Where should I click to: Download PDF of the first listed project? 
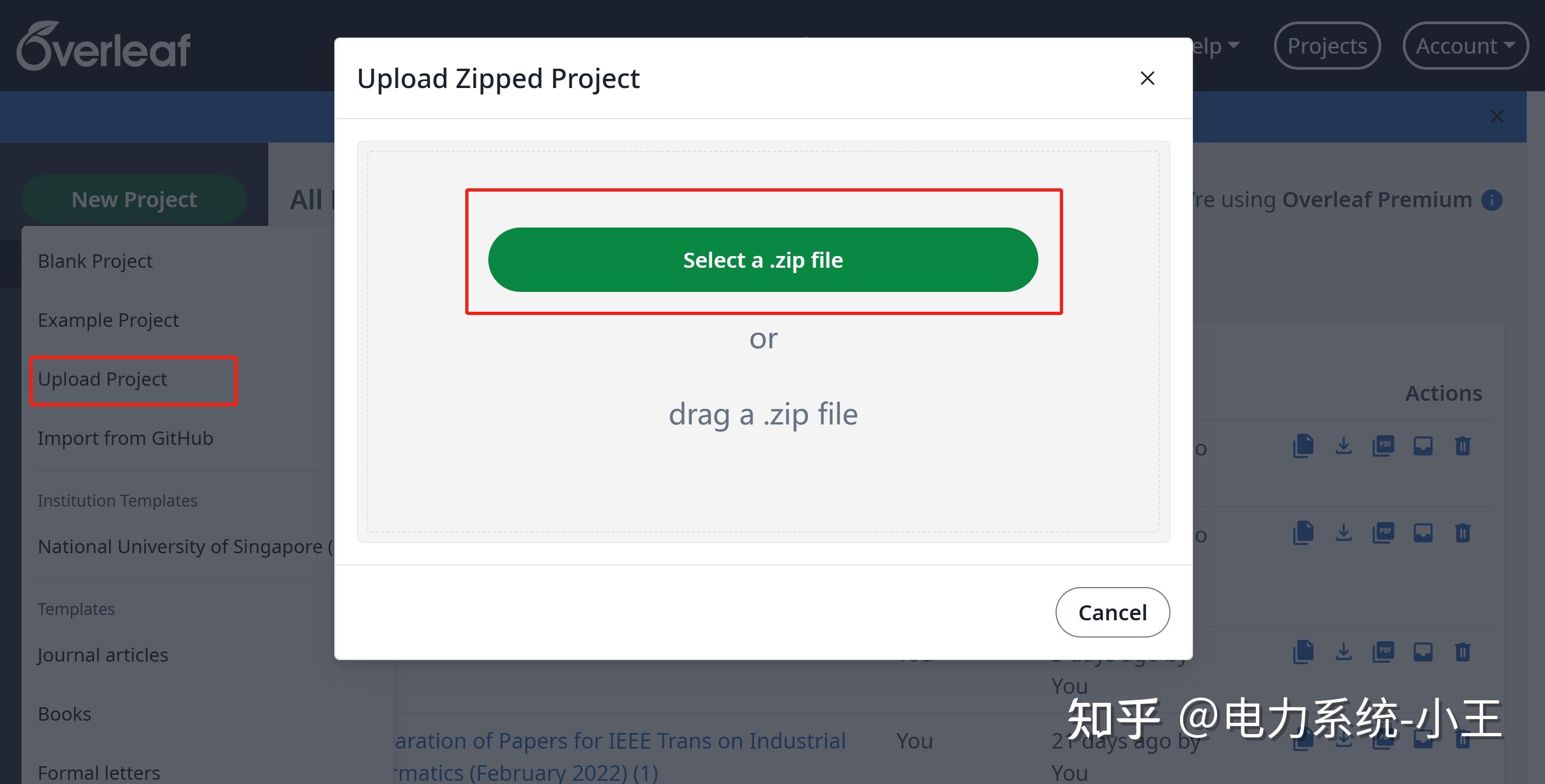(x=1383, y=446)
